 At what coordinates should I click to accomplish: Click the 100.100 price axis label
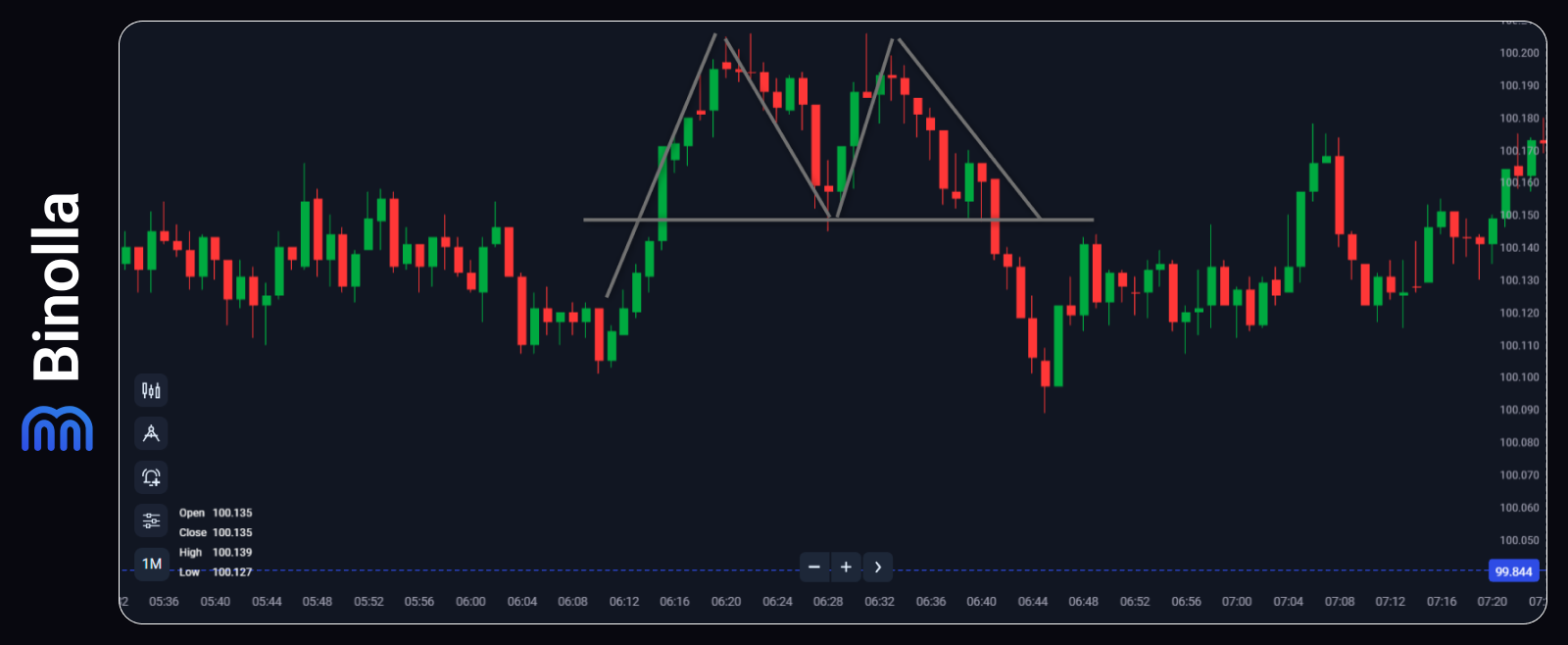[x=1519, y=377]
